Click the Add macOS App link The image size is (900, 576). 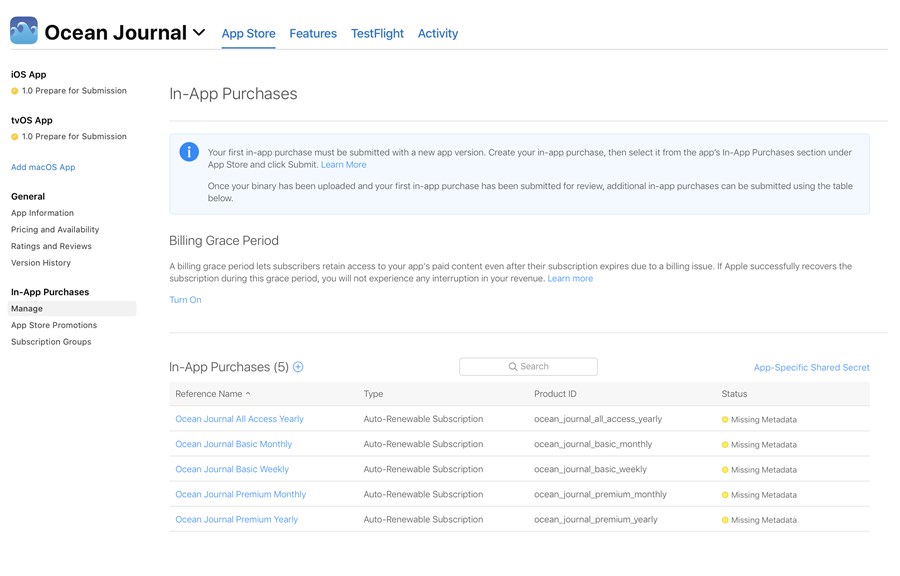coord(43,167)
